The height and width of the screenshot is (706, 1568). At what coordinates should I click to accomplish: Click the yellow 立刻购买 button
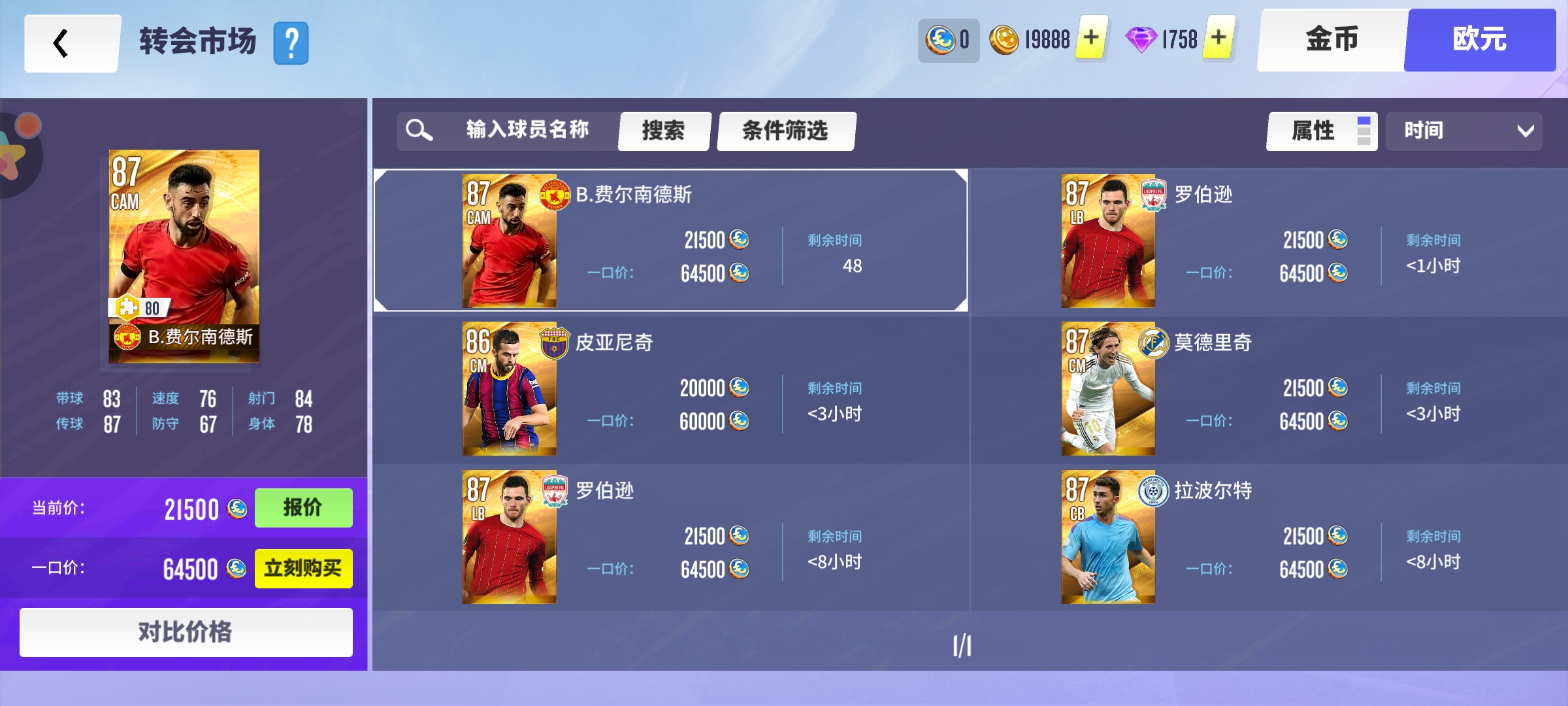(x=303, y=568)
